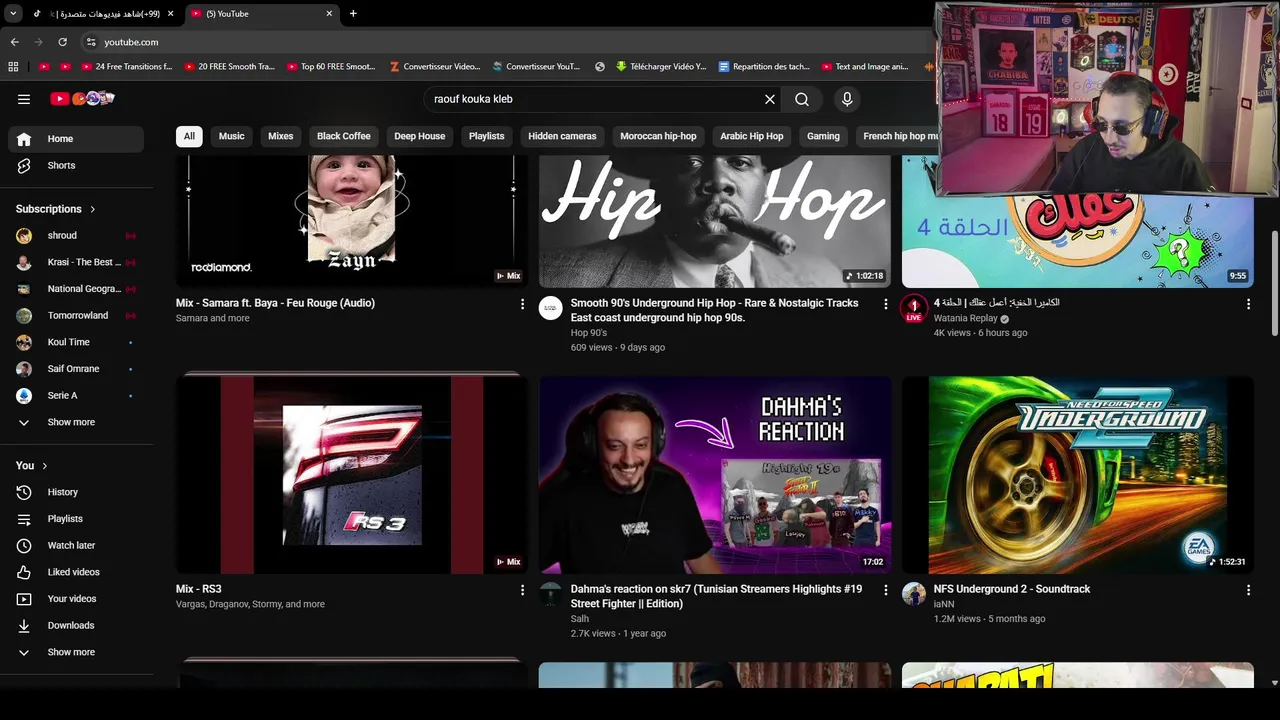Screen dimensions: 1280x720
Task: Start voice search with microphone
Action: pyautogui.click(x=847, y=99)
